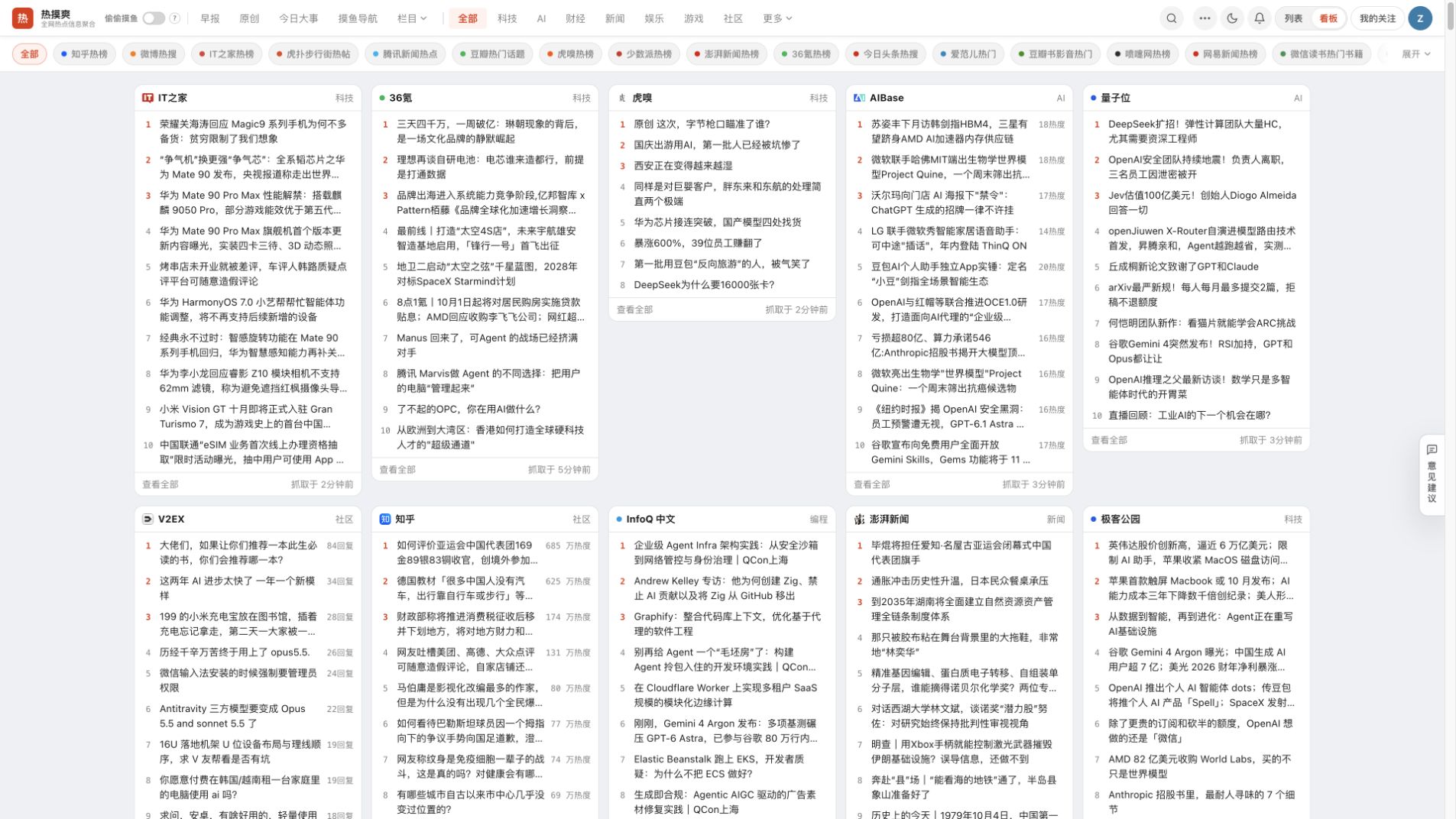Open the user avatar Z menu
The width and height of the screenshot is (1456, 819).
1420,18
